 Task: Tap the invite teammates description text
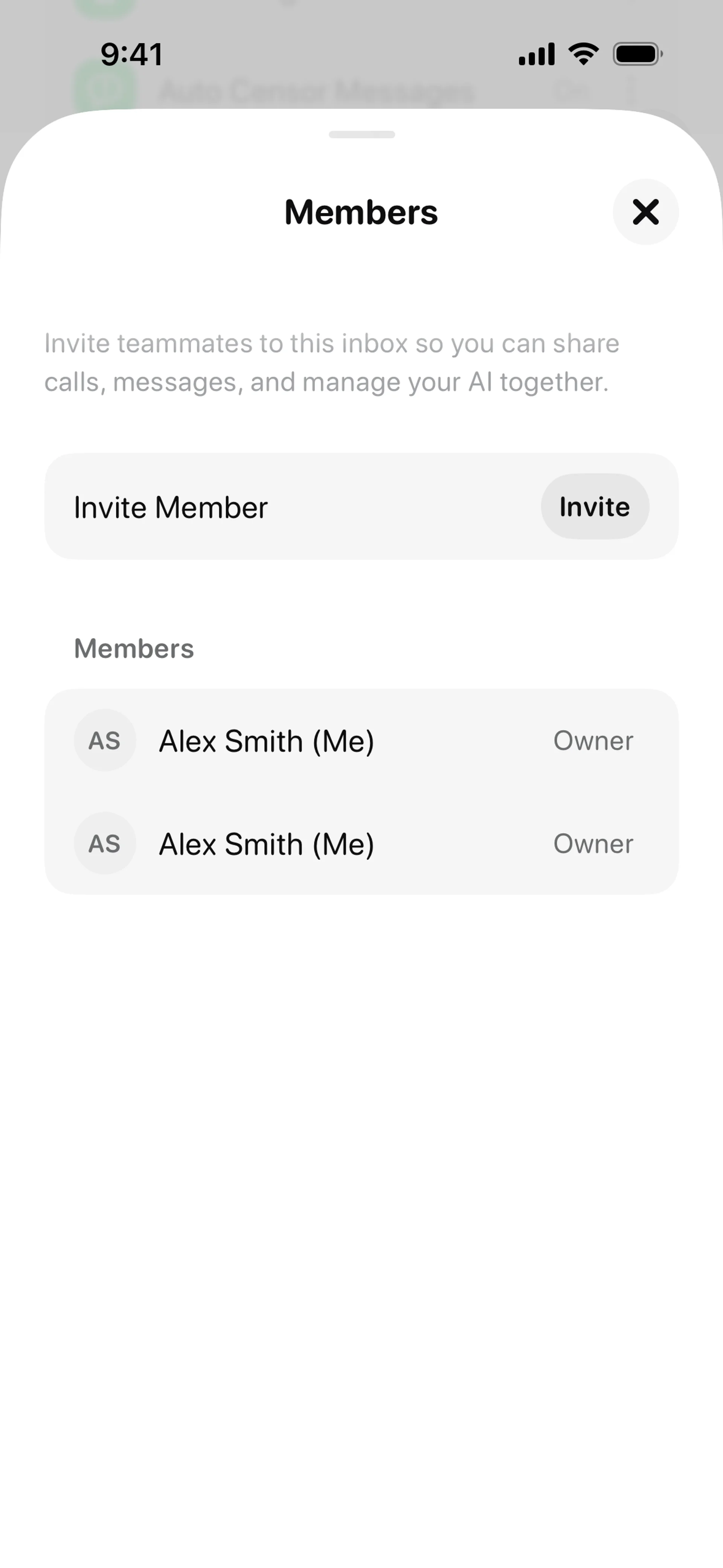click(332, 363)
